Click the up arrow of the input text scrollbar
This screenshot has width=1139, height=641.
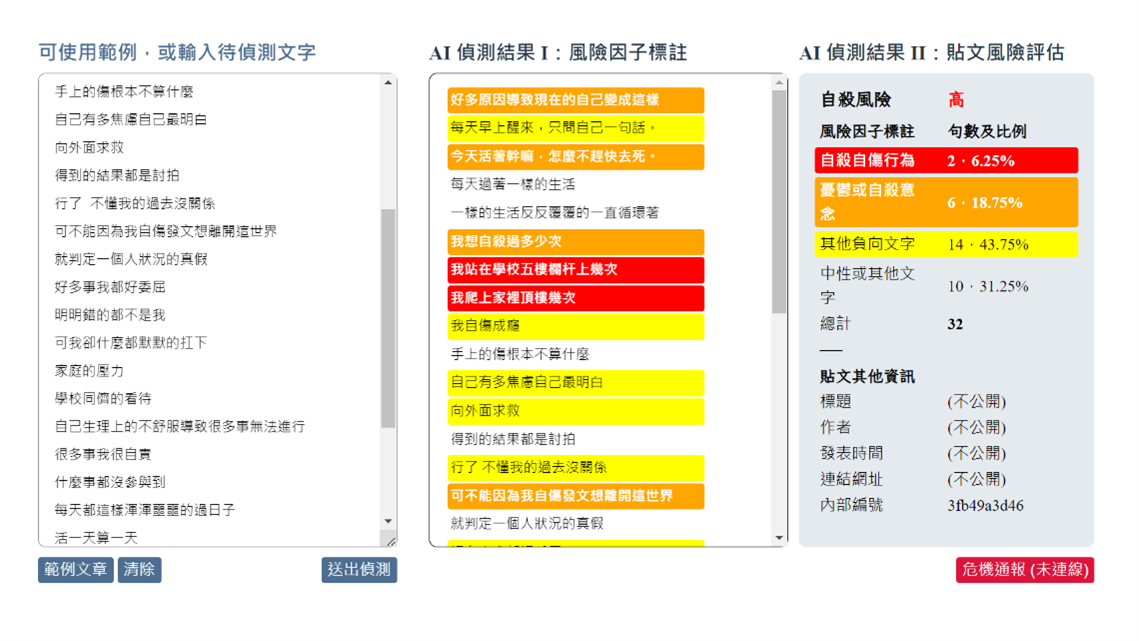(389, 83)
